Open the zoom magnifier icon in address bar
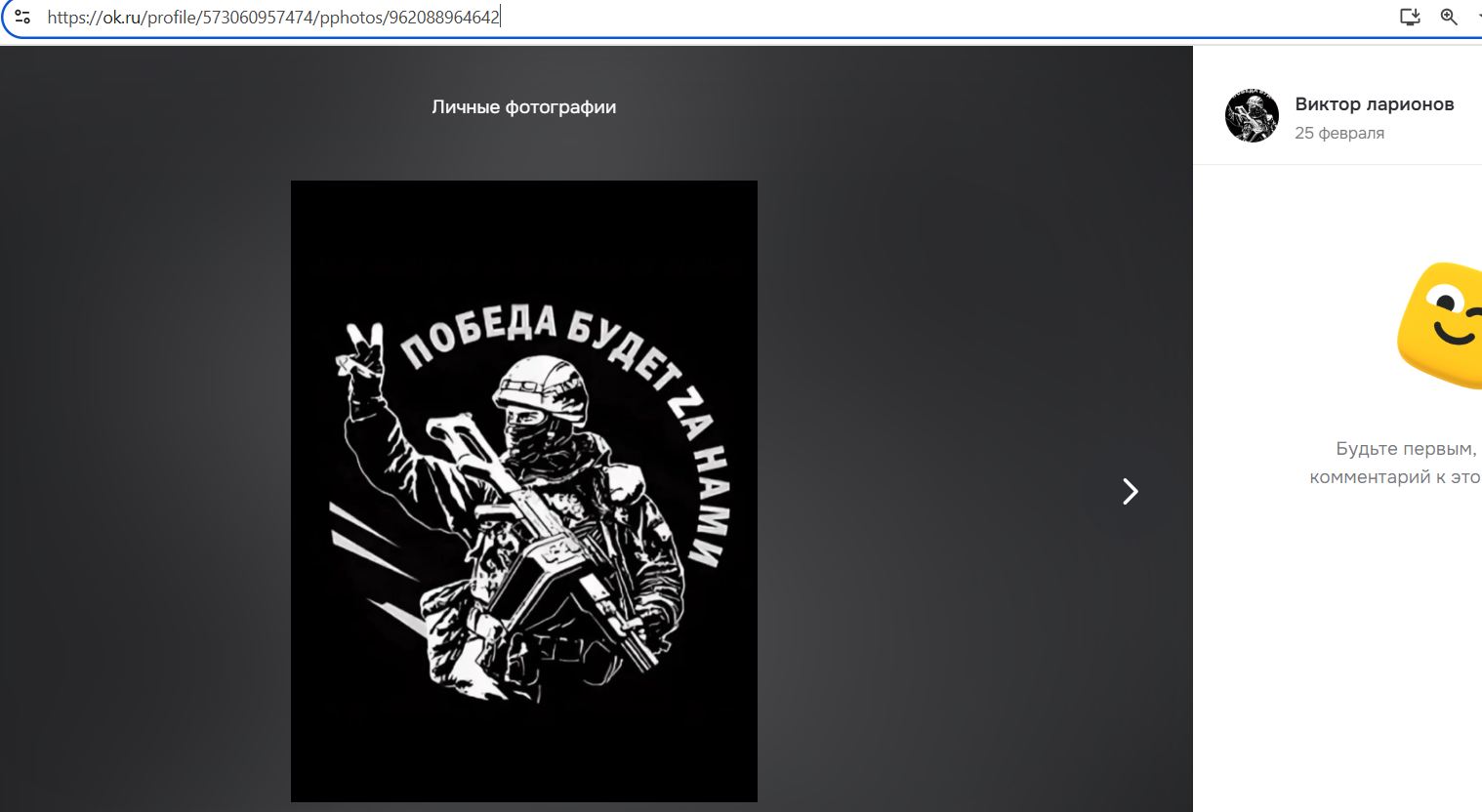 pos(1449,17)
